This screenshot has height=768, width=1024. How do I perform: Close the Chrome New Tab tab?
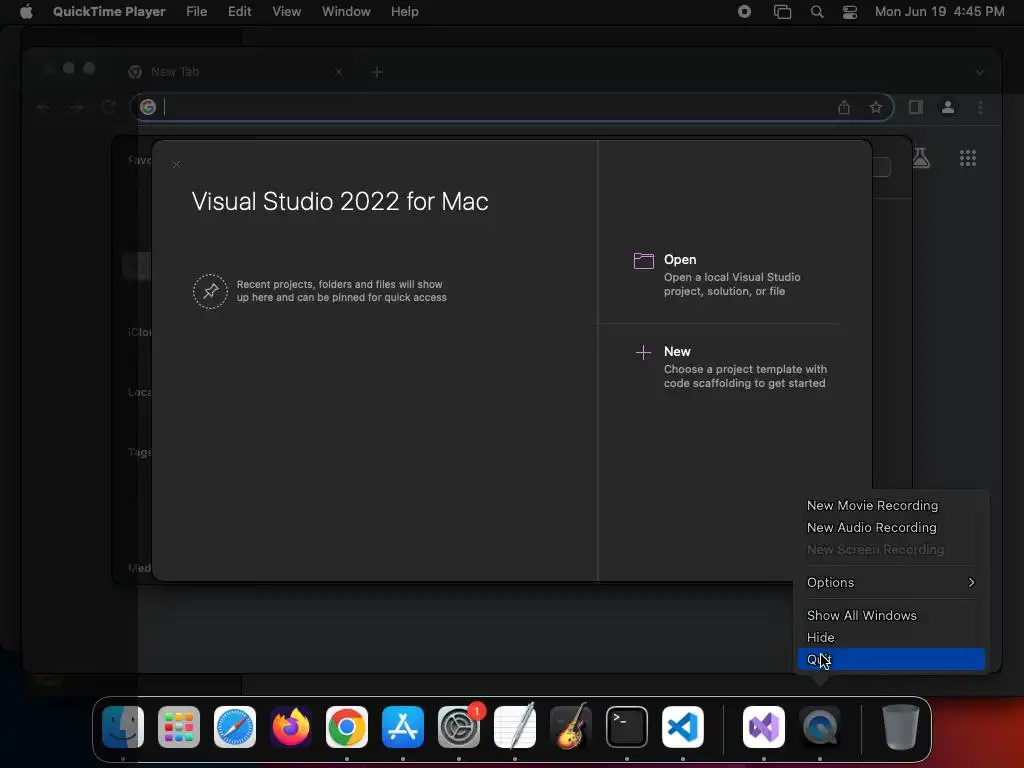point(338,72)
